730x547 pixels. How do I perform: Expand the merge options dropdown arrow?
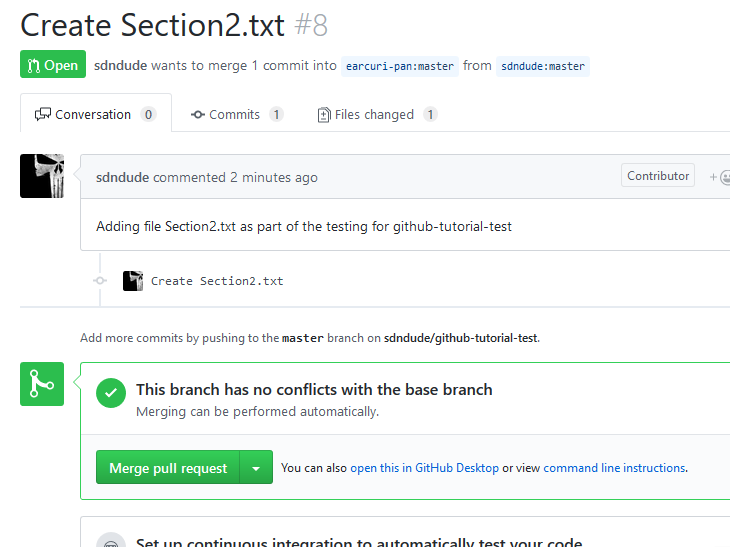coord(256,467)
